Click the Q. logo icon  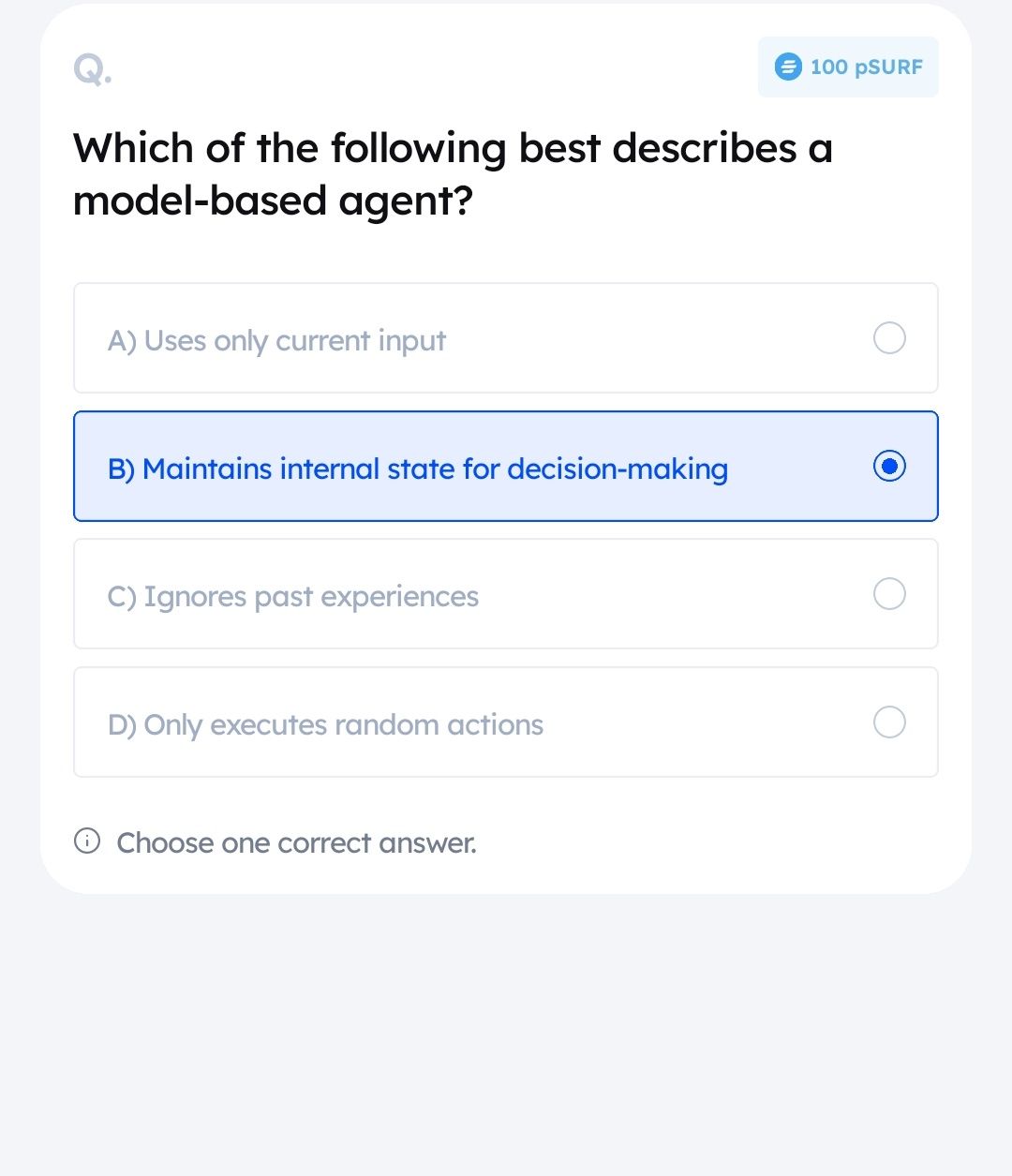click(x=92, y=68)
